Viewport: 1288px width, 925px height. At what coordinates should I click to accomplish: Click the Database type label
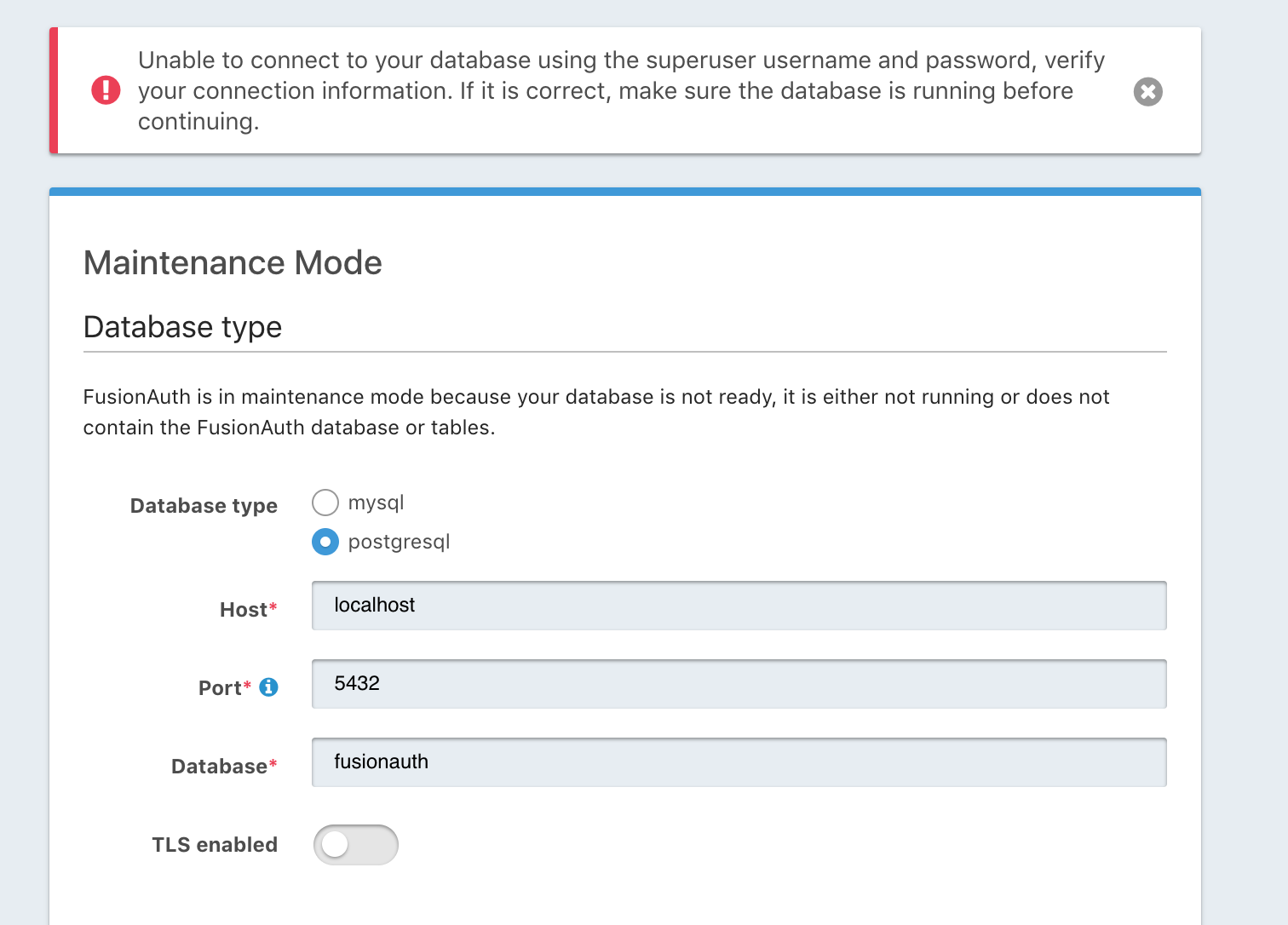pos(204,505)
